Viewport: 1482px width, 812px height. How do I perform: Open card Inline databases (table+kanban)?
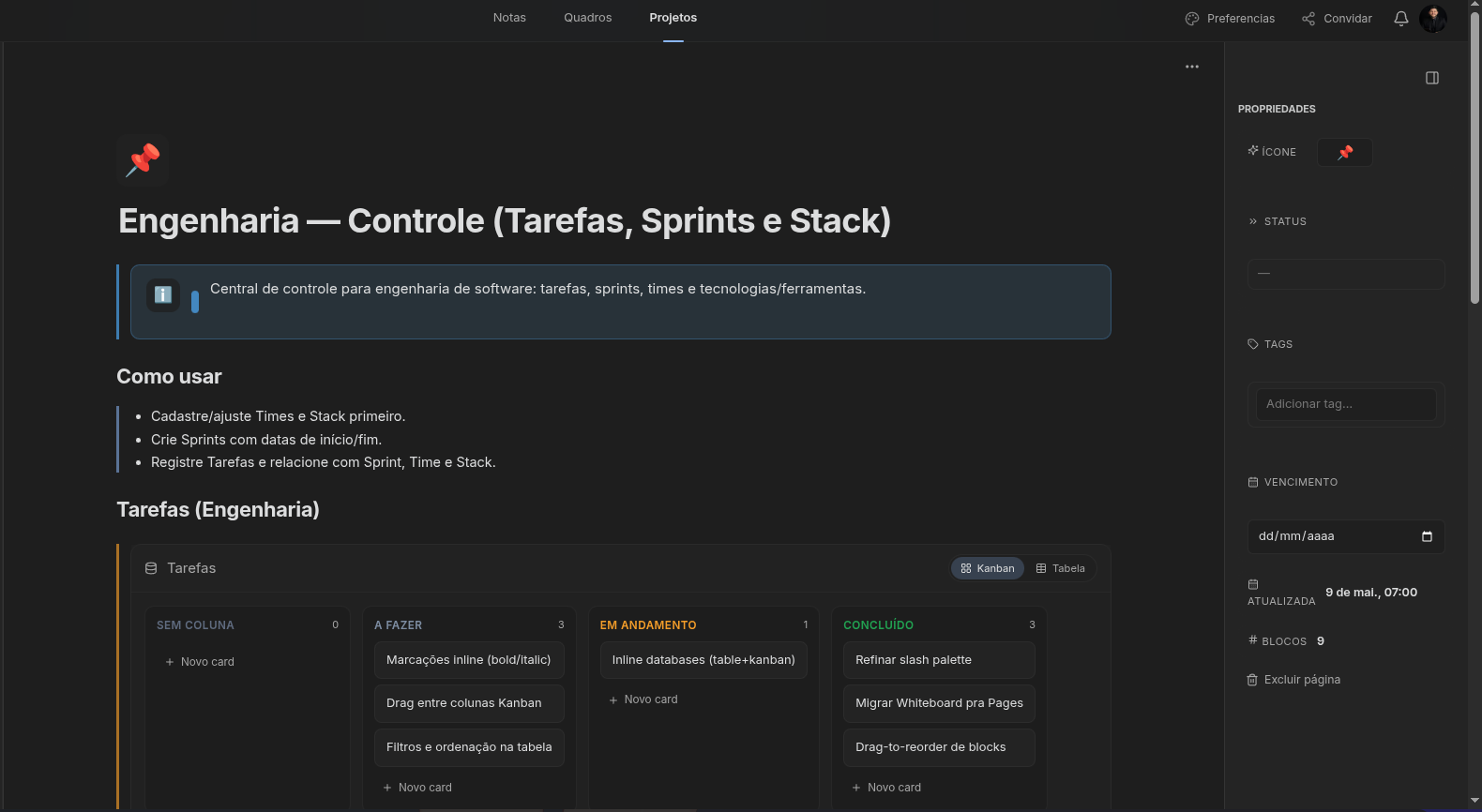coord(703,660)
